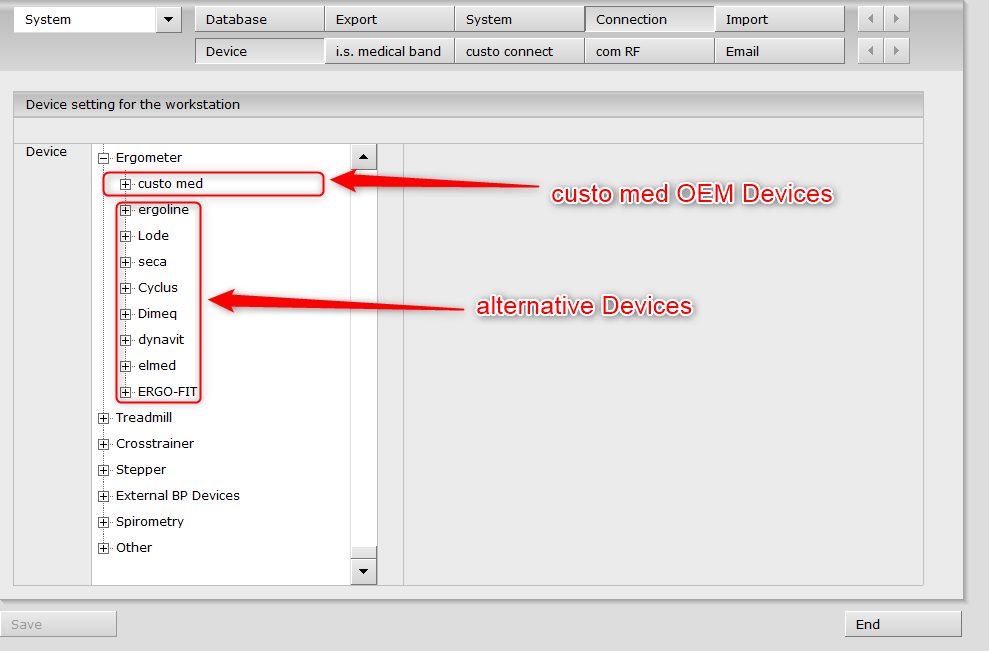Expand the ERGO-FIT node
Viewport: 989px width, 651px height.
pos(126,392)
